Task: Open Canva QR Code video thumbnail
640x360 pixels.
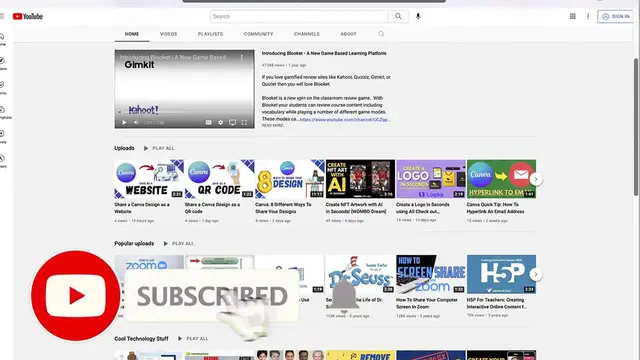Action: click(220, 179)
